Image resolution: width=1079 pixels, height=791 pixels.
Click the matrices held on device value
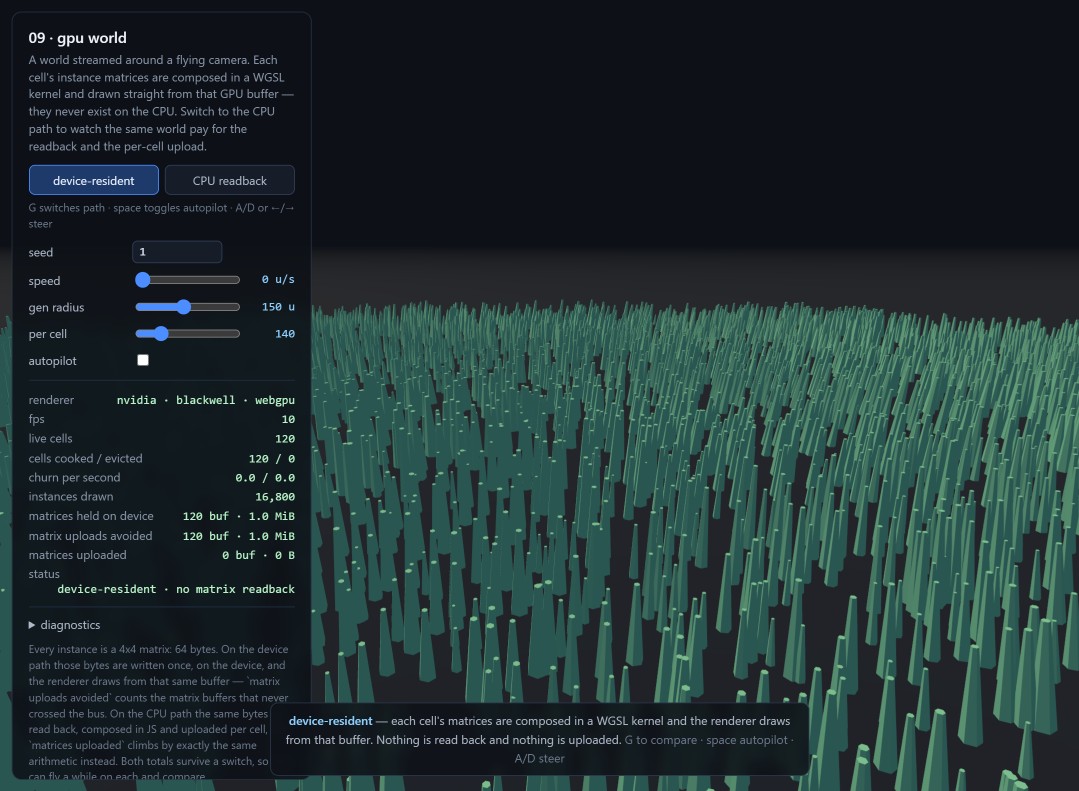pyautogui.click(x=239, y=516)
